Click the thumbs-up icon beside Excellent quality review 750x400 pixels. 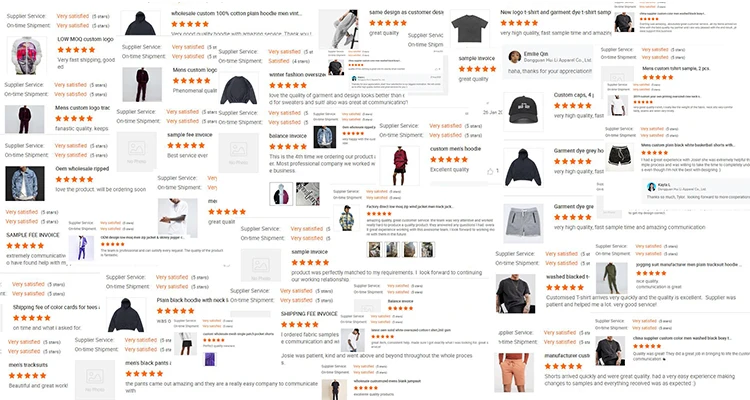coord(490,171)
